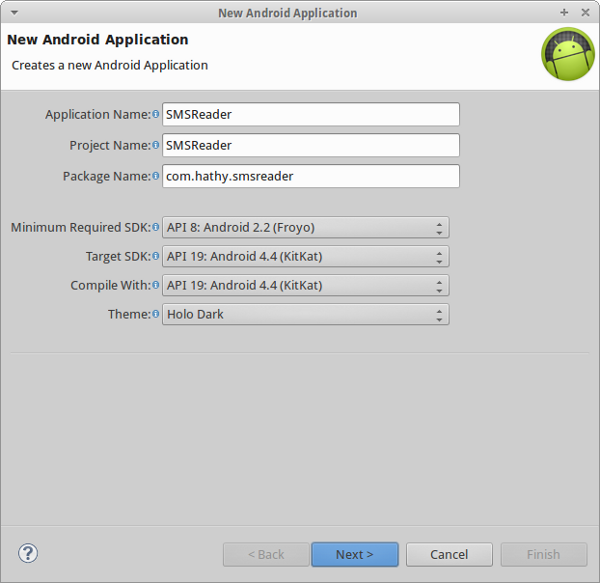Click the disabled Back button
600x583 pixels.
[266, 554]
